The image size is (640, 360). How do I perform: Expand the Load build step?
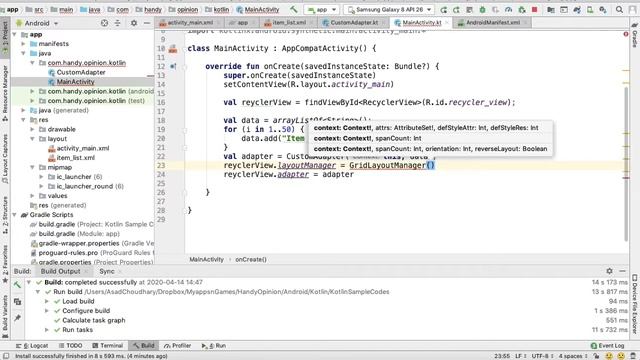pyautogui.click(x=47, y=301)
